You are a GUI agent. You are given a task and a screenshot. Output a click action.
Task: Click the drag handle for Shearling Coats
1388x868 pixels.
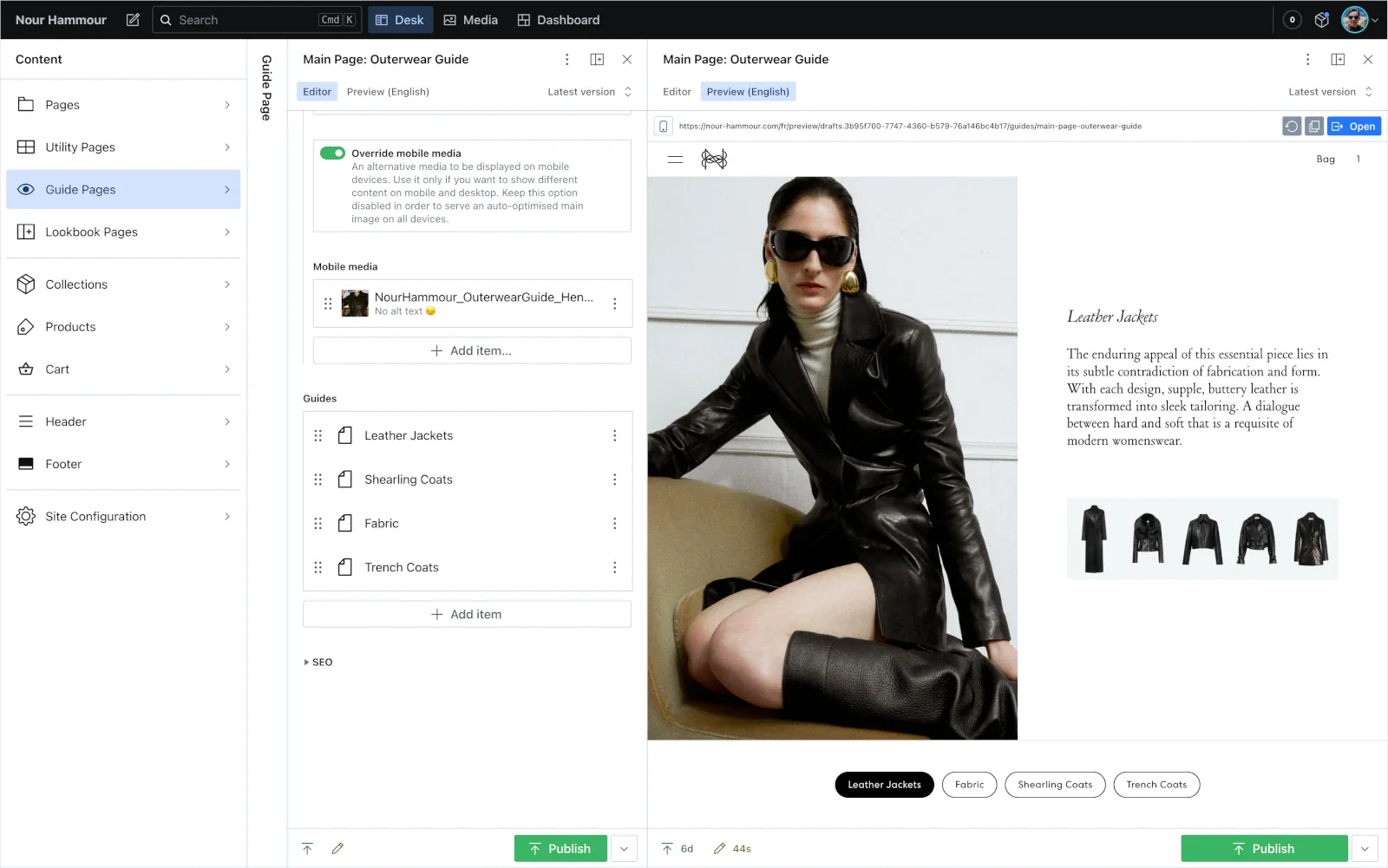click(318, 480)
